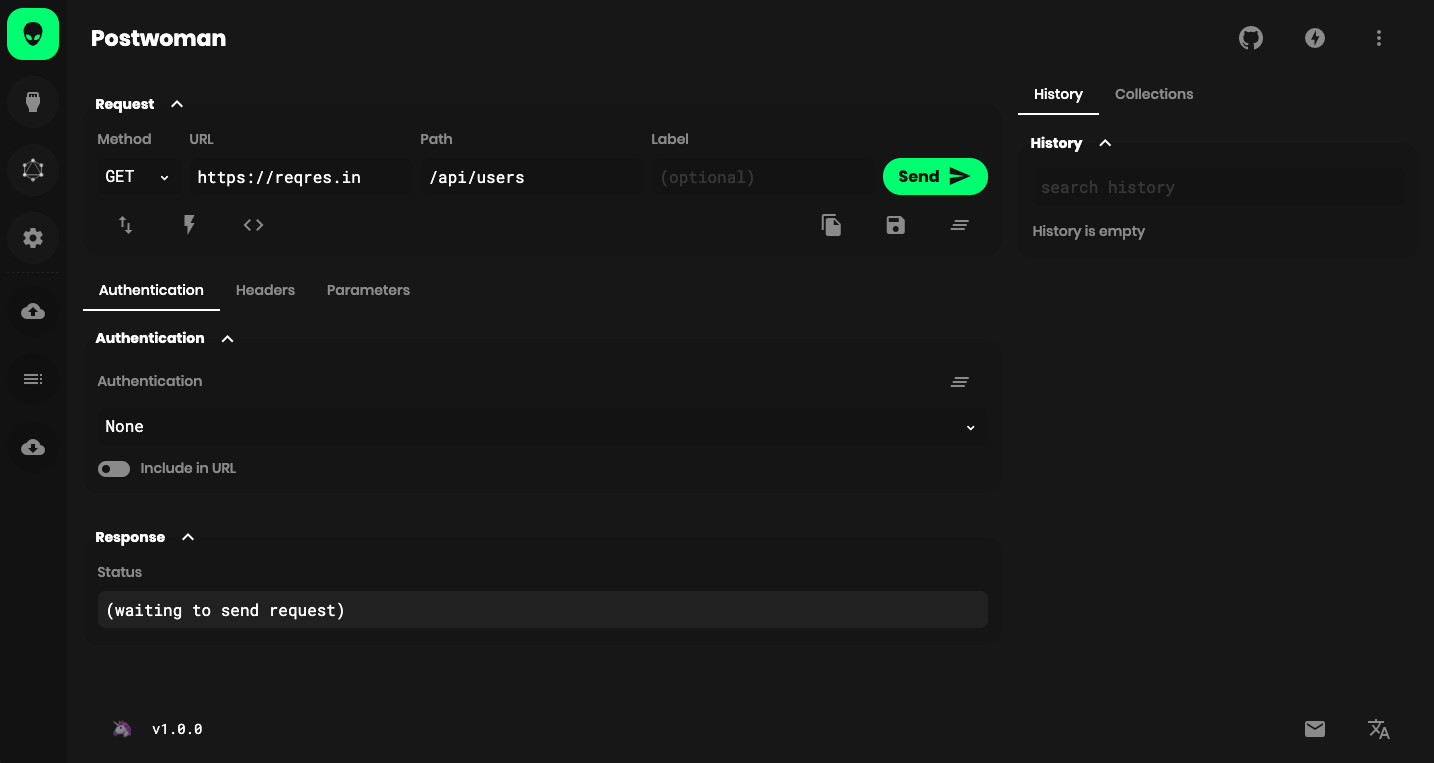Viewport: 1434px width, 763px height.
Task: Click the sidebar list lines icon
Action: 33,379
